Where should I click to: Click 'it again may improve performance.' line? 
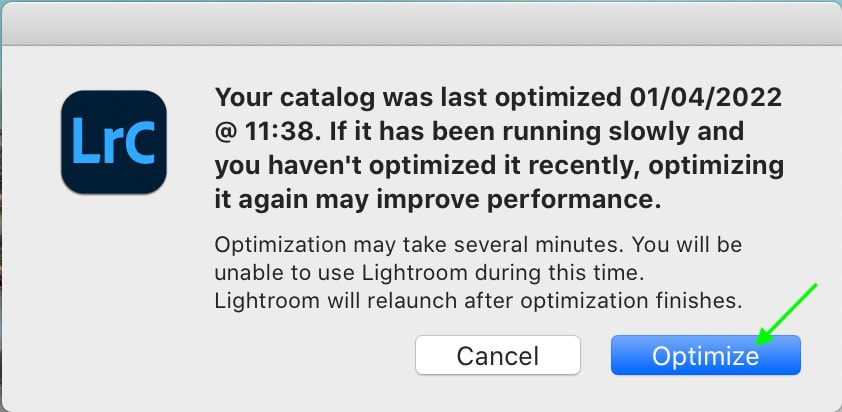(x=438, y=200)
